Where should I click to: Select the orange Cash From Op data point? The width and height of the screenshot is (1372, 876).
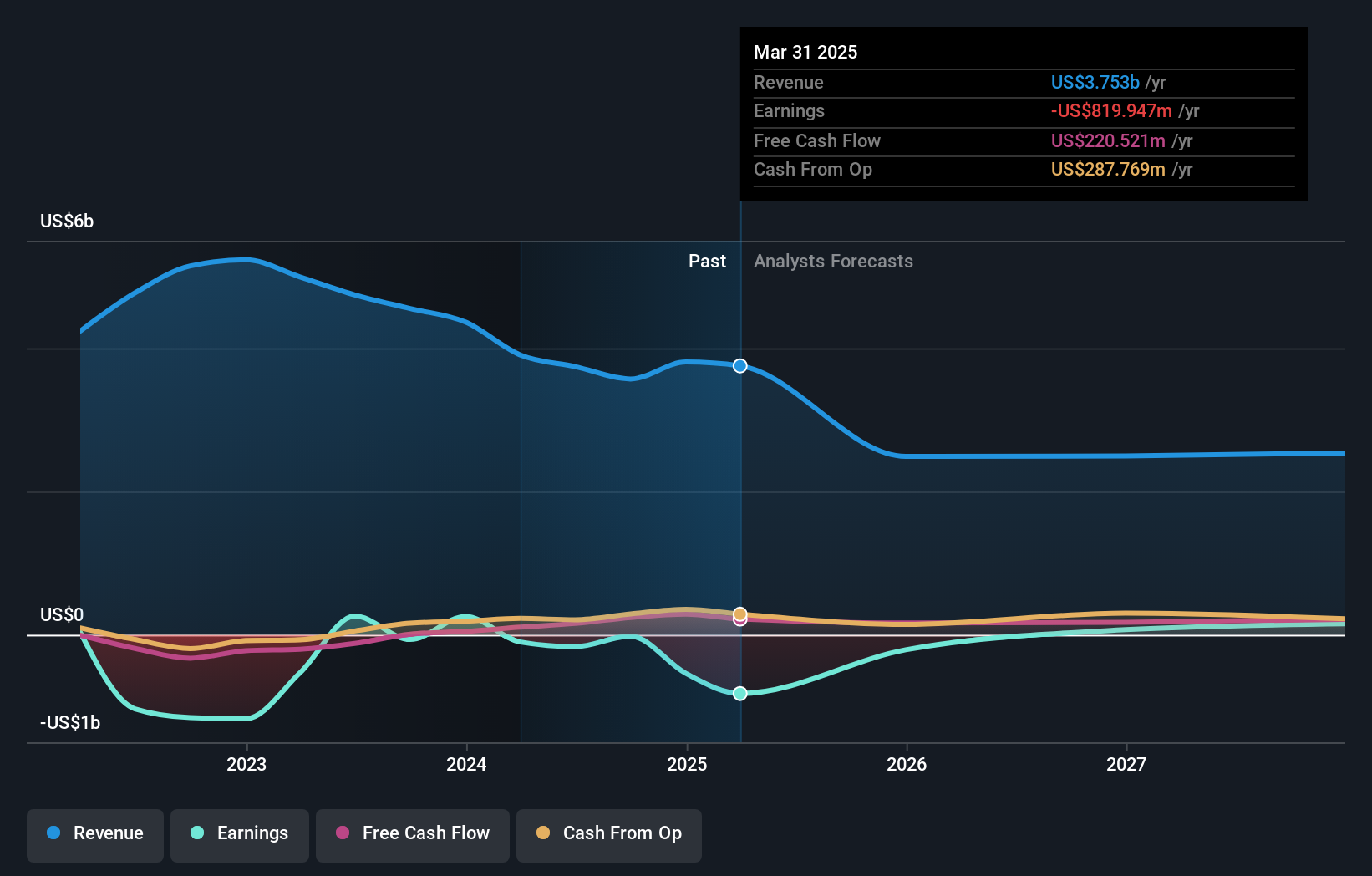click(740, 614)
